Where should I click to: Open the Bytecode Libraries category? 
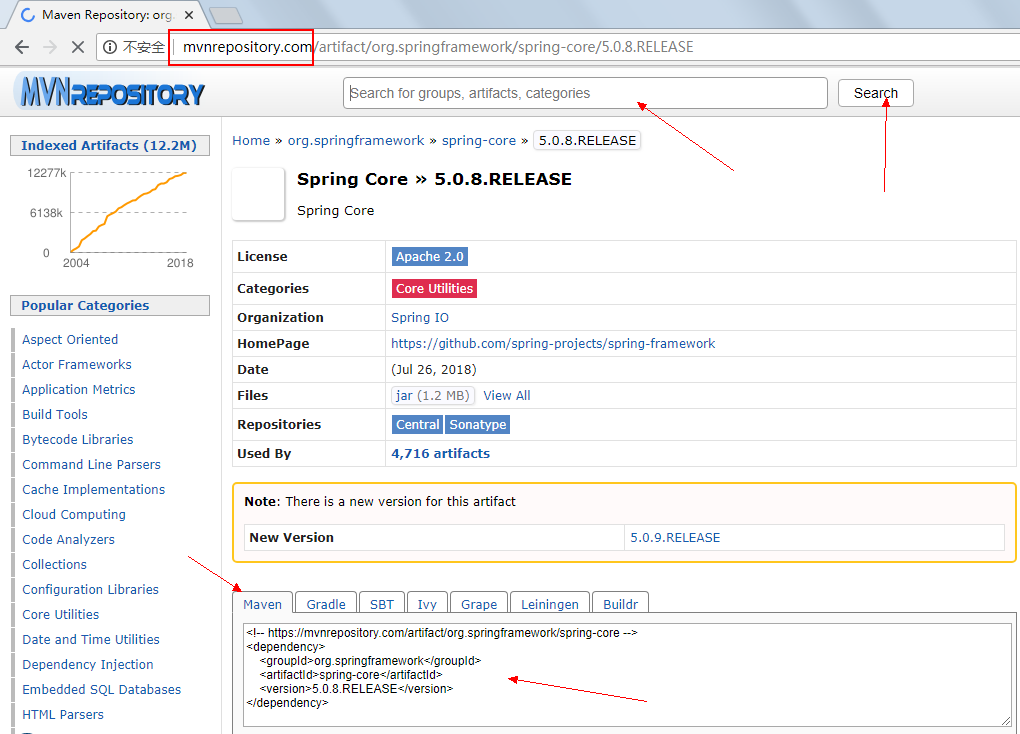coord(77,439)
